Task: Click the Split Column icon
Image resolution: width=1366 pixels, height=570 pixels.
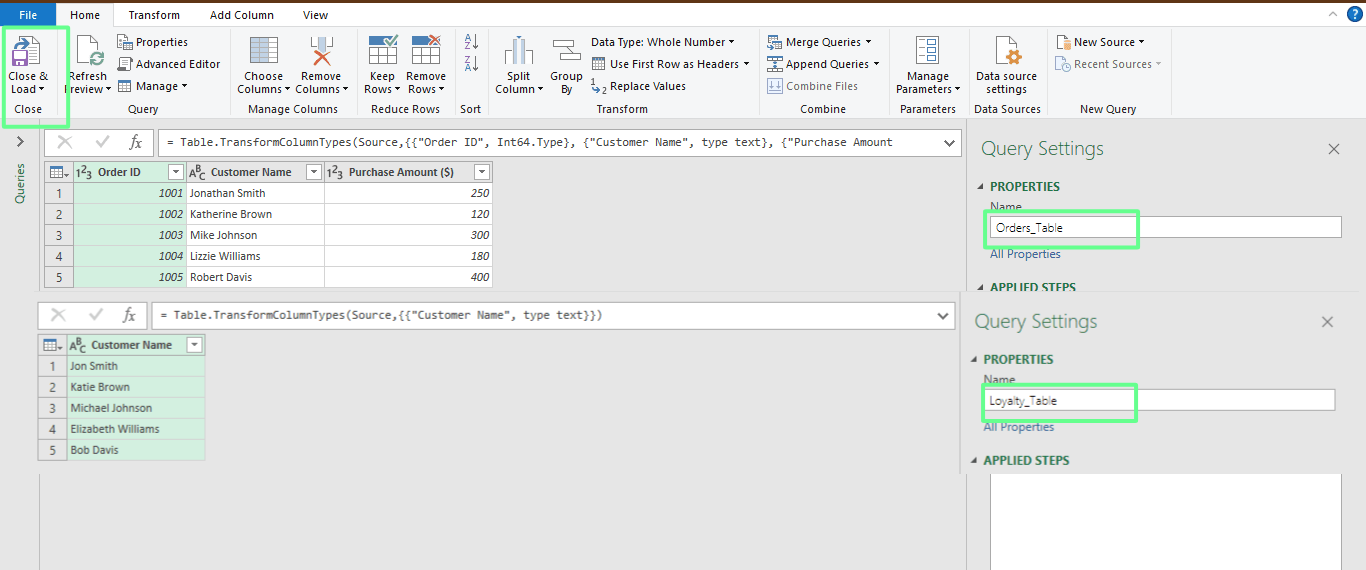Action: pyautogui.click(x=519, y=52)
